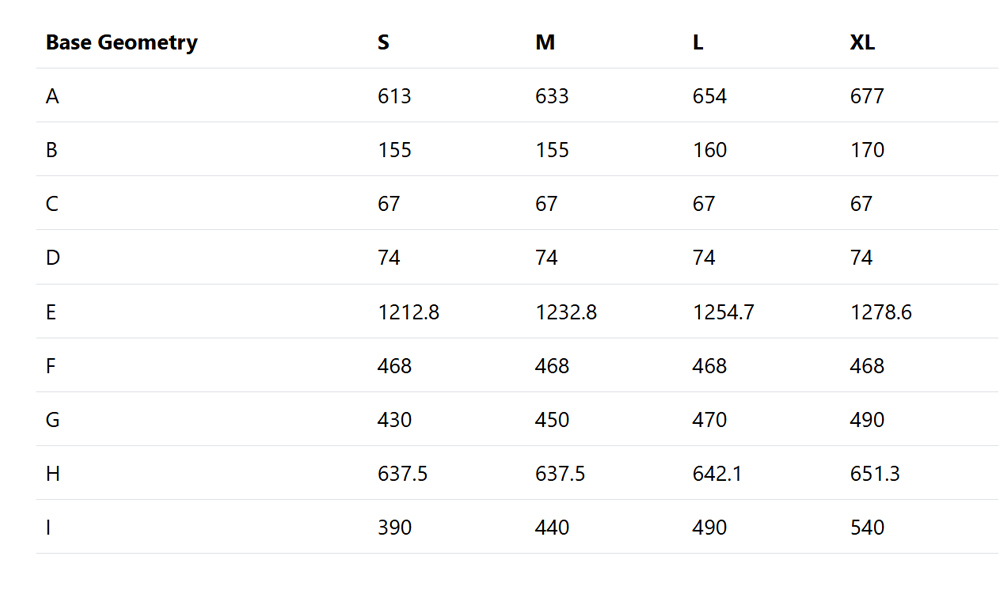Click row B value 160
Screen dimensions: 1000x600
click(709, 150)
